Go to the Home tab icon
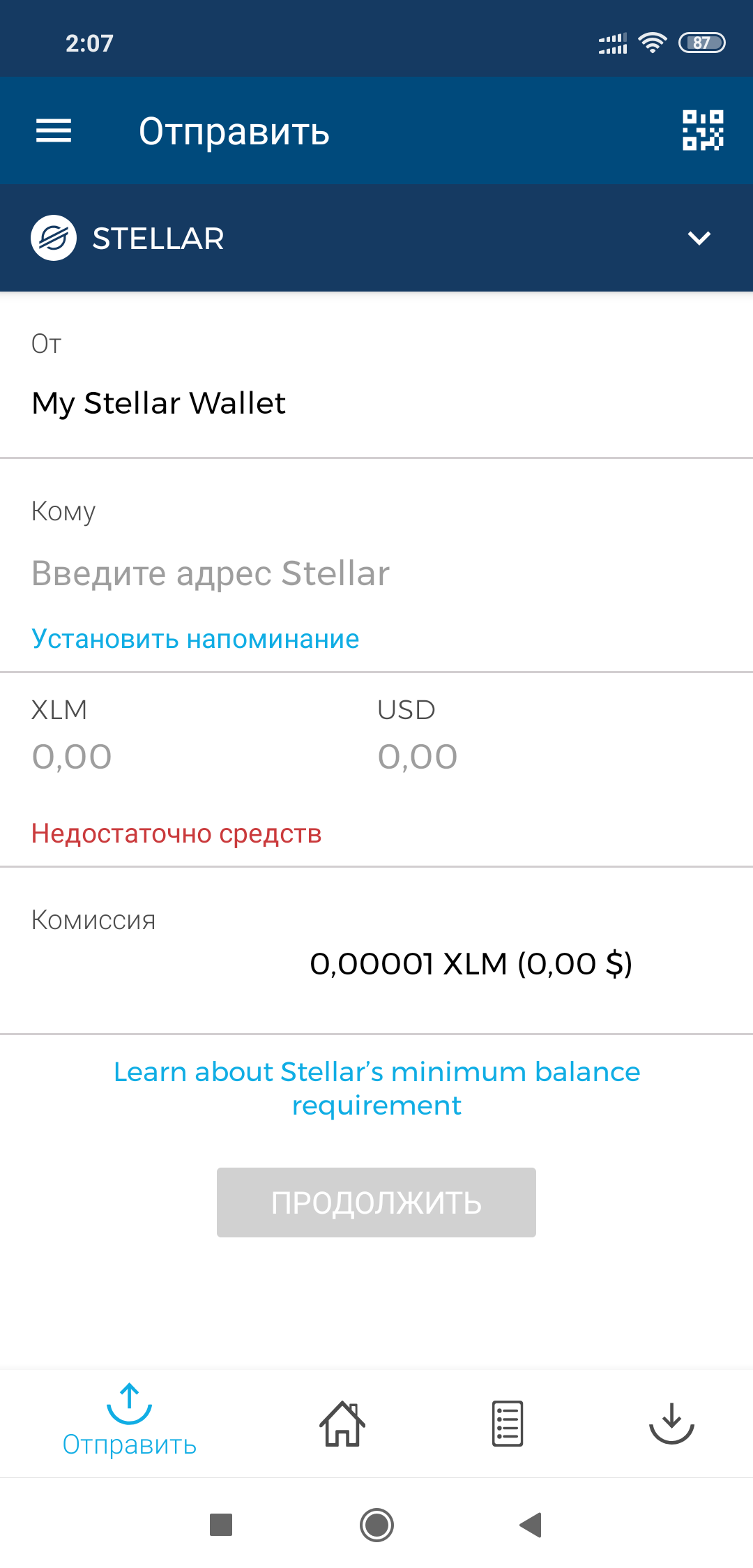The width and height of the screenshot is (753, 1568). [x=342, y=1423]
